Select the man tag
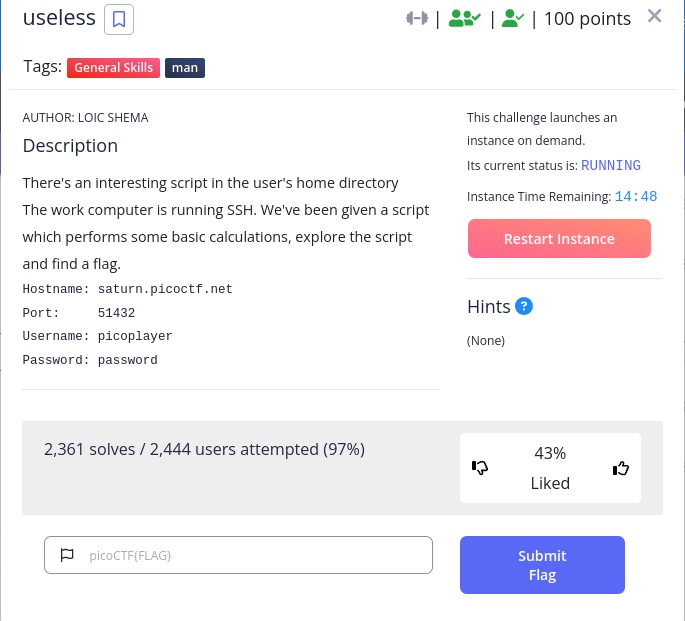The image size is (685, 621). pos(185,68)
